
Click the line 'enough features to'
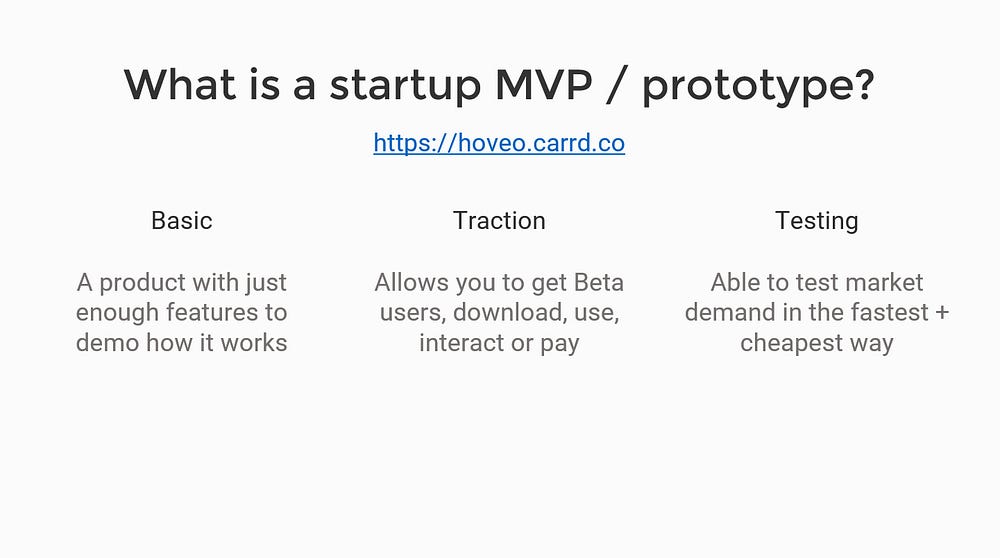182,312
